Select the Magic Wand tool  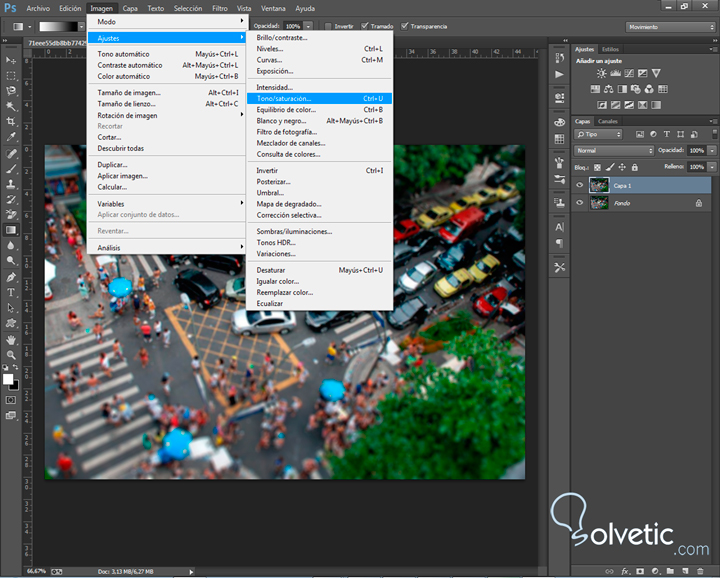coord(11,107)
